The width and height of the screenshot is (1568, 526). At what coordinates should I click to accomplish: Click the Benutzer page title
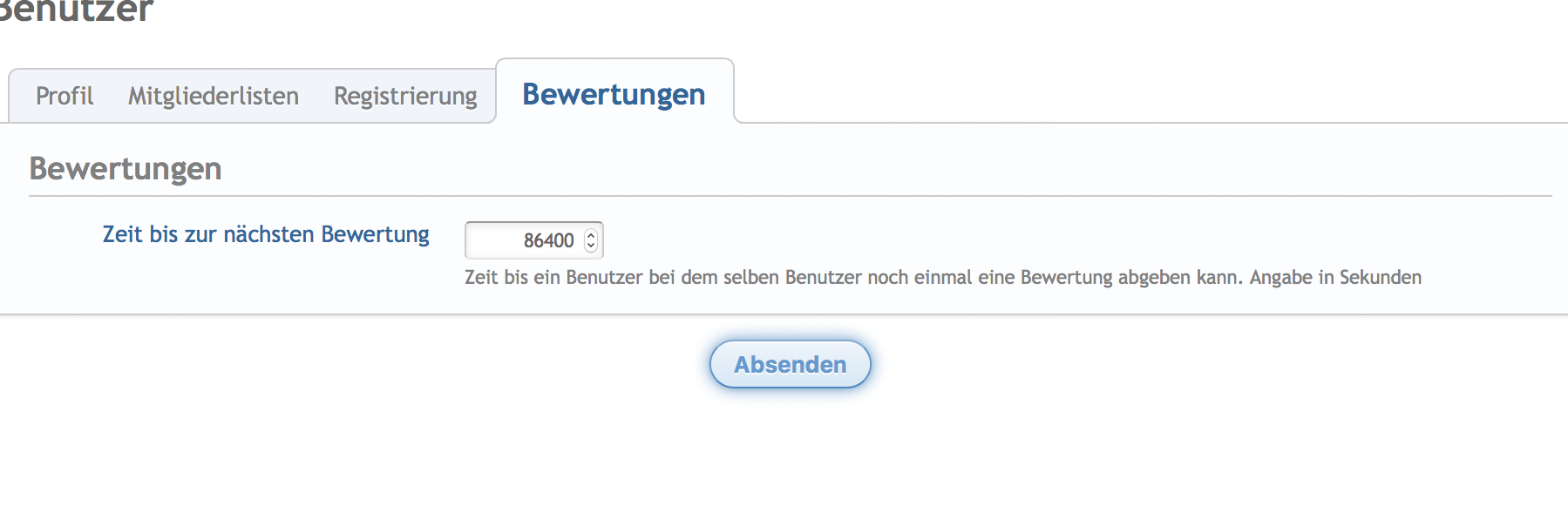(x=77, y=11)
